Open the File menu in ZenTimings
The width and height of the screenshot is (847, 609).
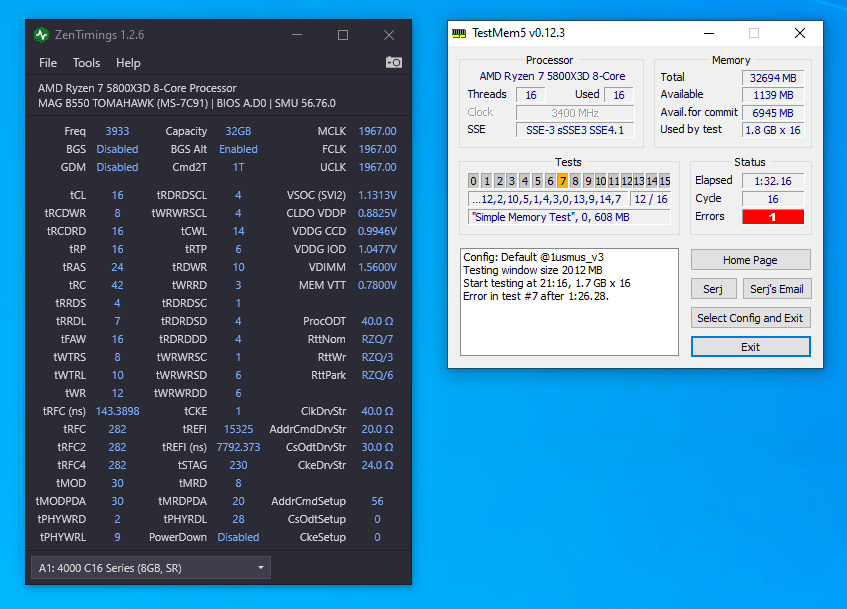point(48,63)
